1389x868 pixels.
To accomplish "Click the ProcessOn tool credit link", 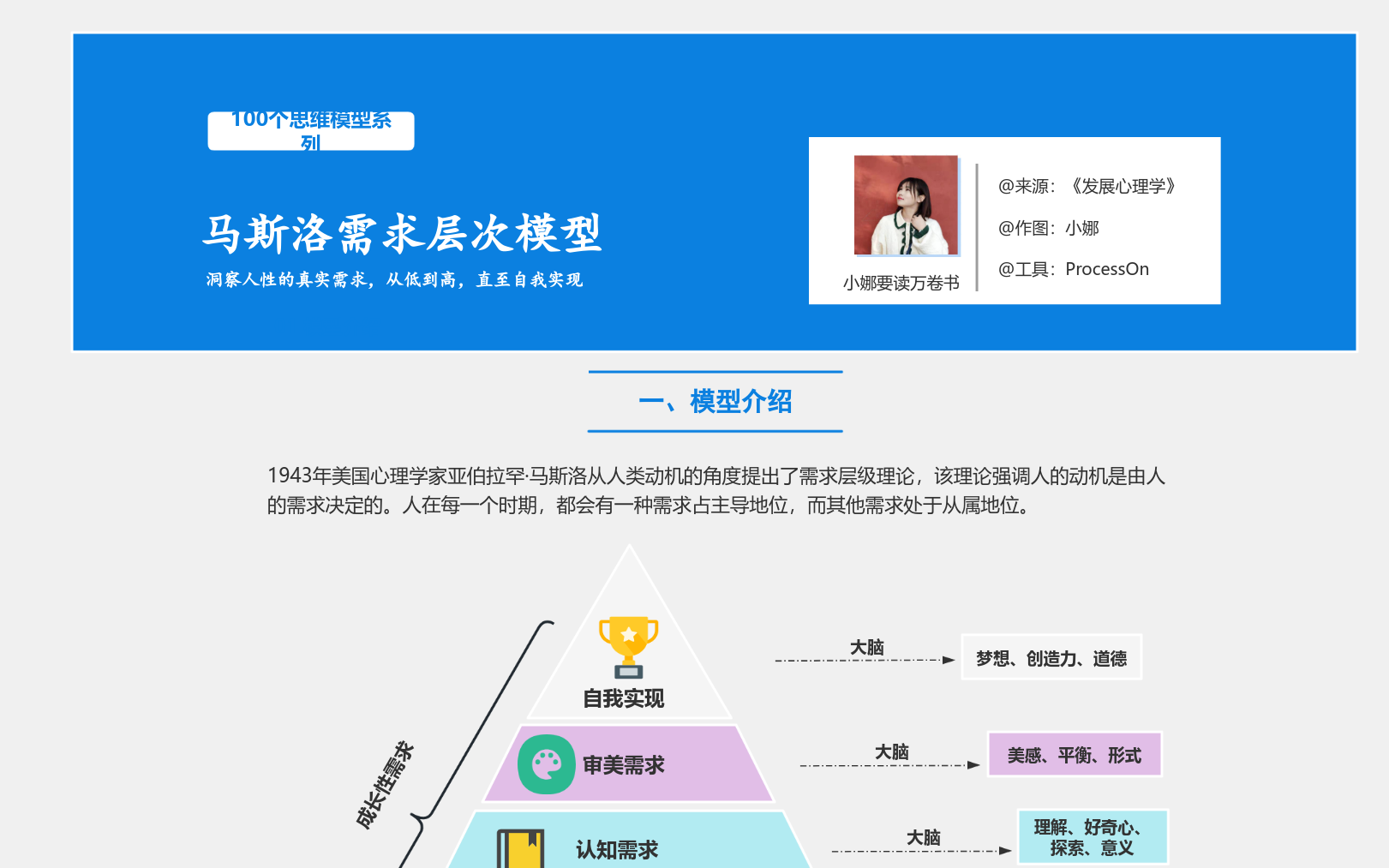I will 1108,268.
